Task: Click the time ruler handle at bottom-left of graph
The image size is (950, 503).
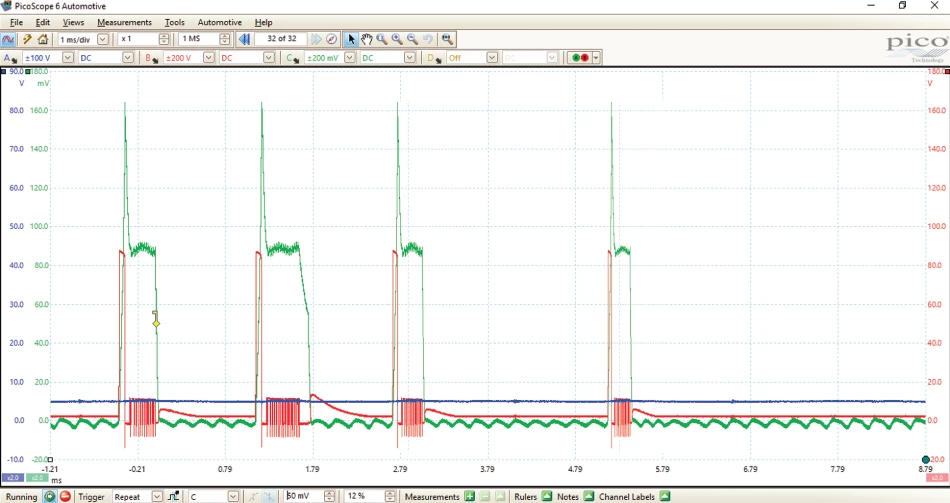Action: 50,459
